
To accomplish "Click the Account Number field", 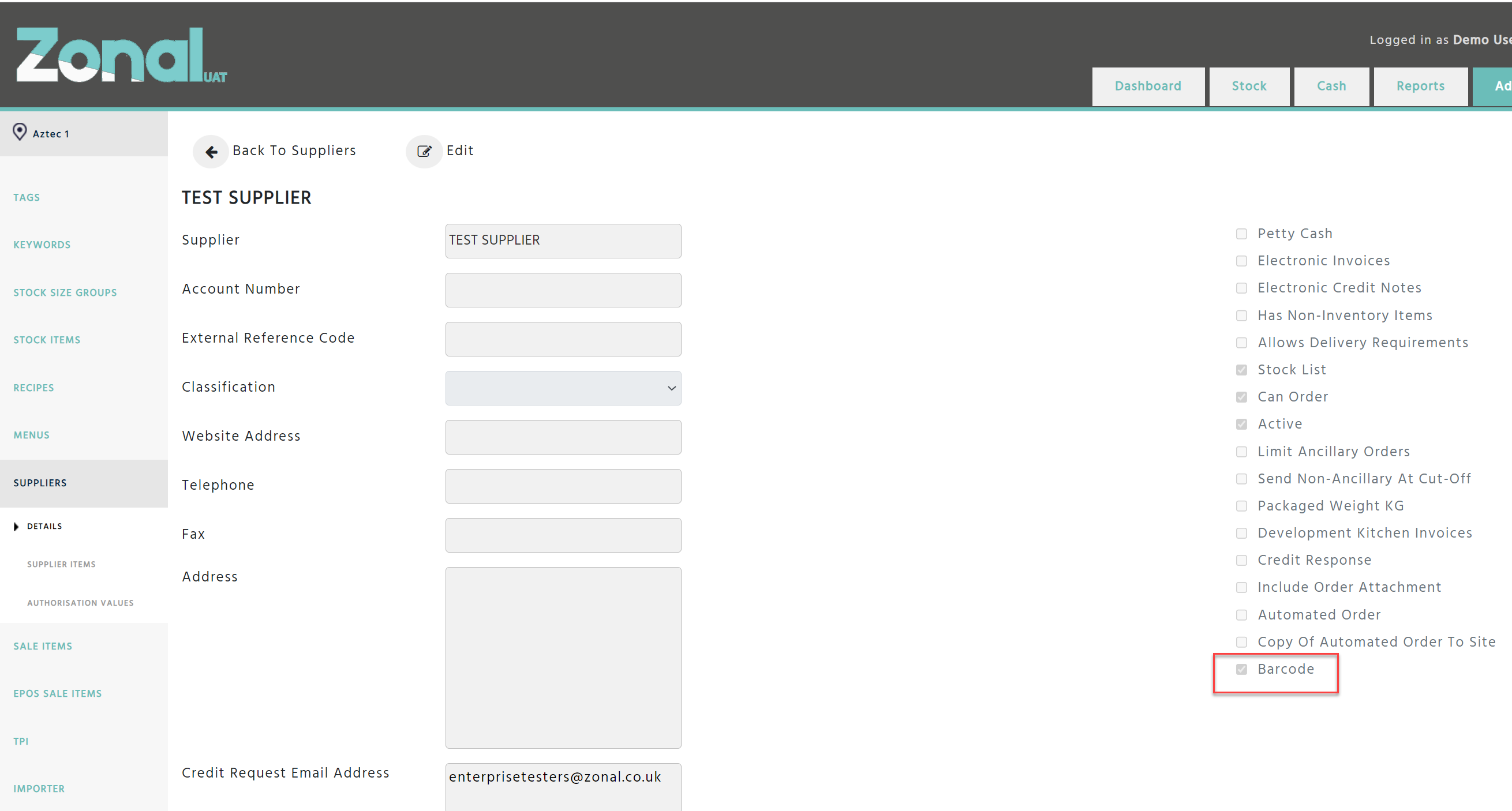I will coord(562,290).
